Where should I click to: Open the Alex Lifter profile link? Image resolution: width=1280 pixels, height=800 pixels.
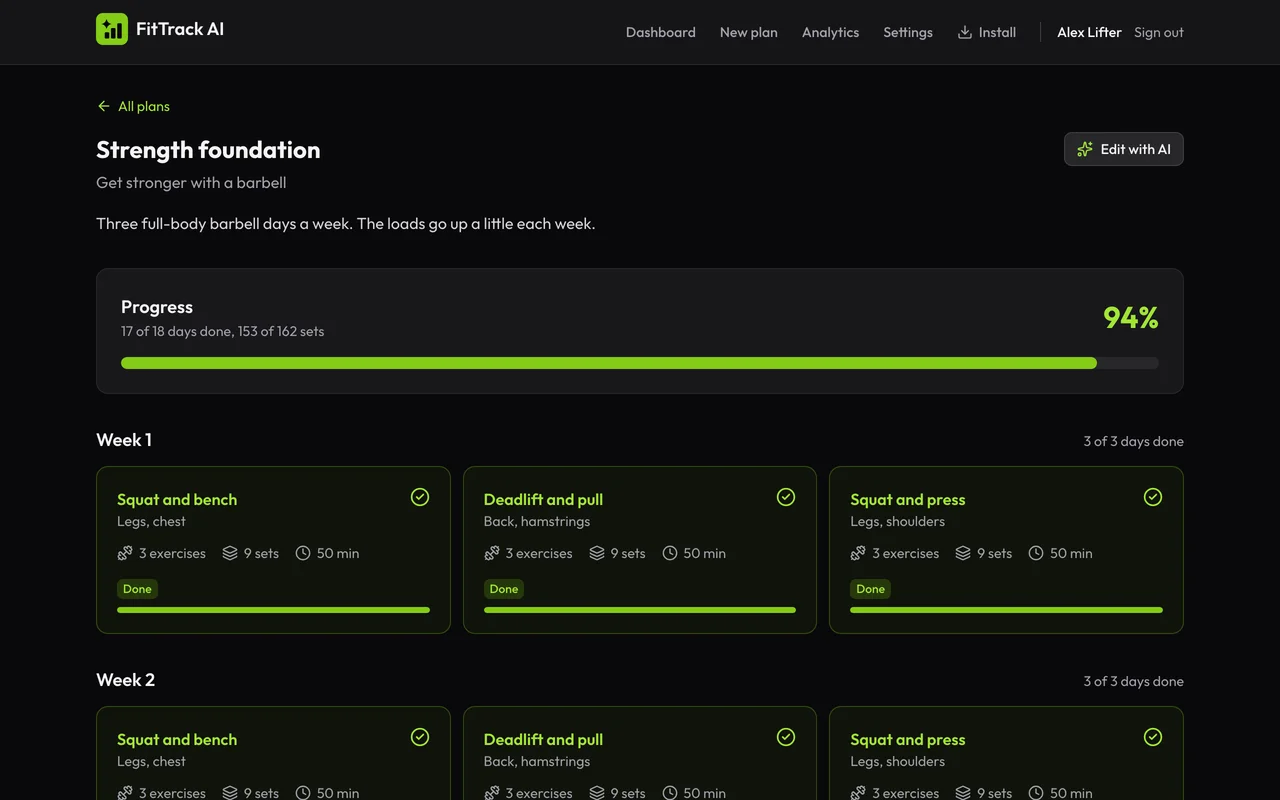point(1089,32)
